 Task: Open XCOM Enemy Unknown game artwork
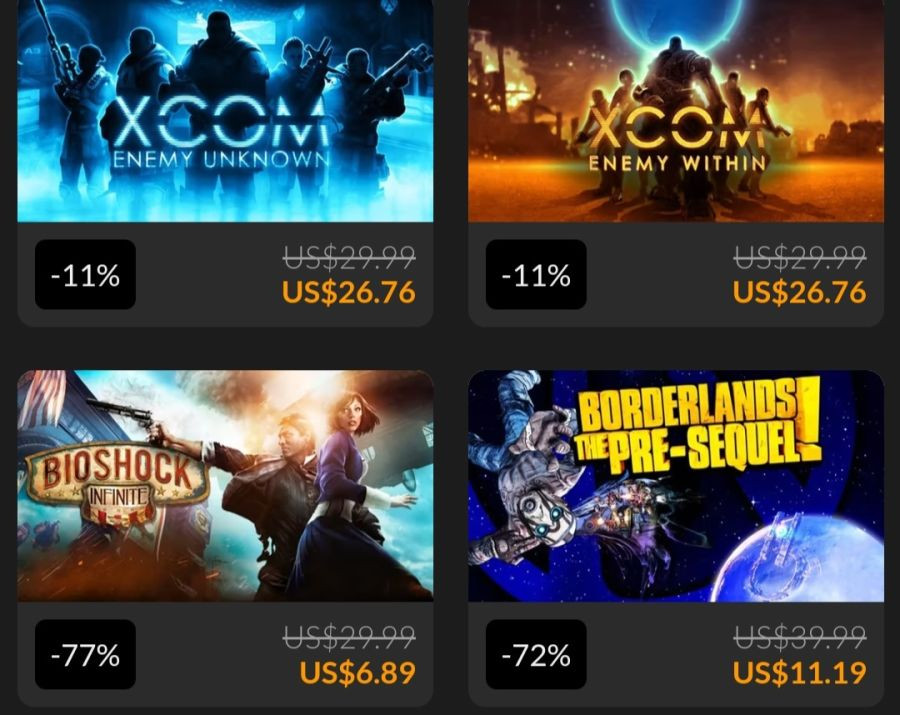tap(225, 111)
